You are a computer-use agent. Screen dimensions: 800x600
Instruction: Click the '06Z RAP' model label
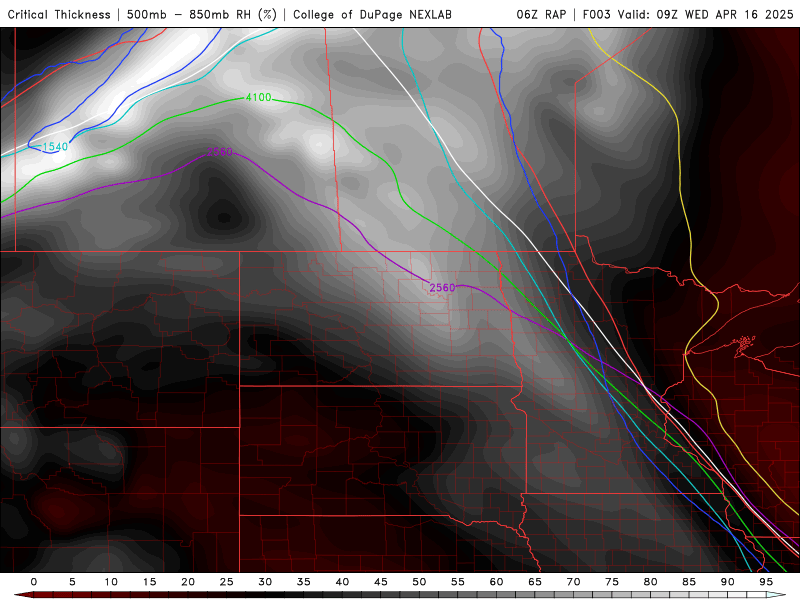(541, 14)
